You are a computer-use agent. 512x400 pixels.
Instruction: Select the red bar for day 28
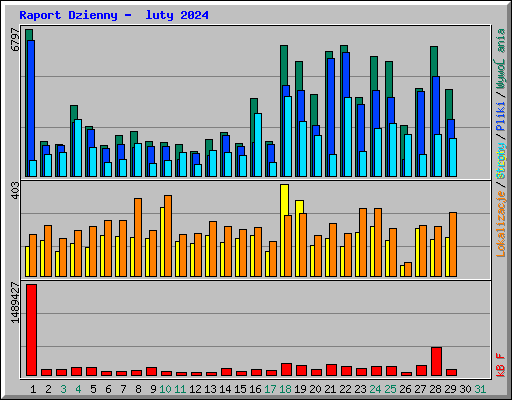(436, 362)
